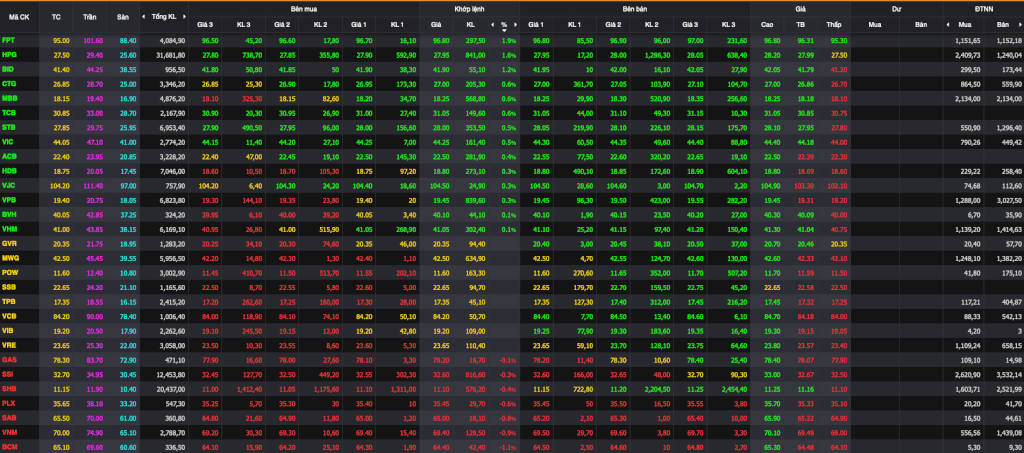Open the TCB stock ticker
Viewport: 1024px width, 453px height.
8,113
